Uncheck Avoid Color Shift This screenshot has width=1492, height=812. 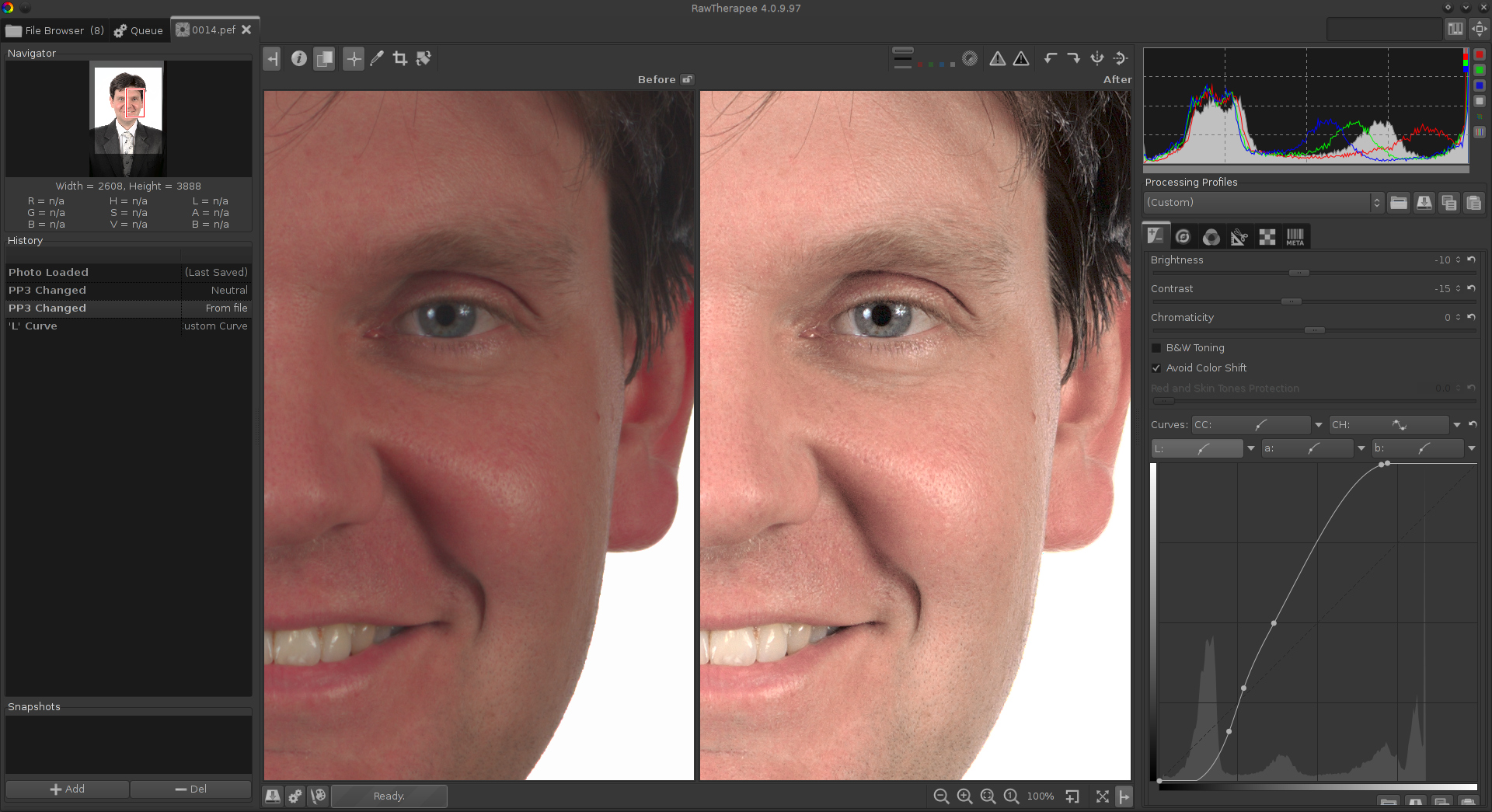click(x=1156, y=368)
